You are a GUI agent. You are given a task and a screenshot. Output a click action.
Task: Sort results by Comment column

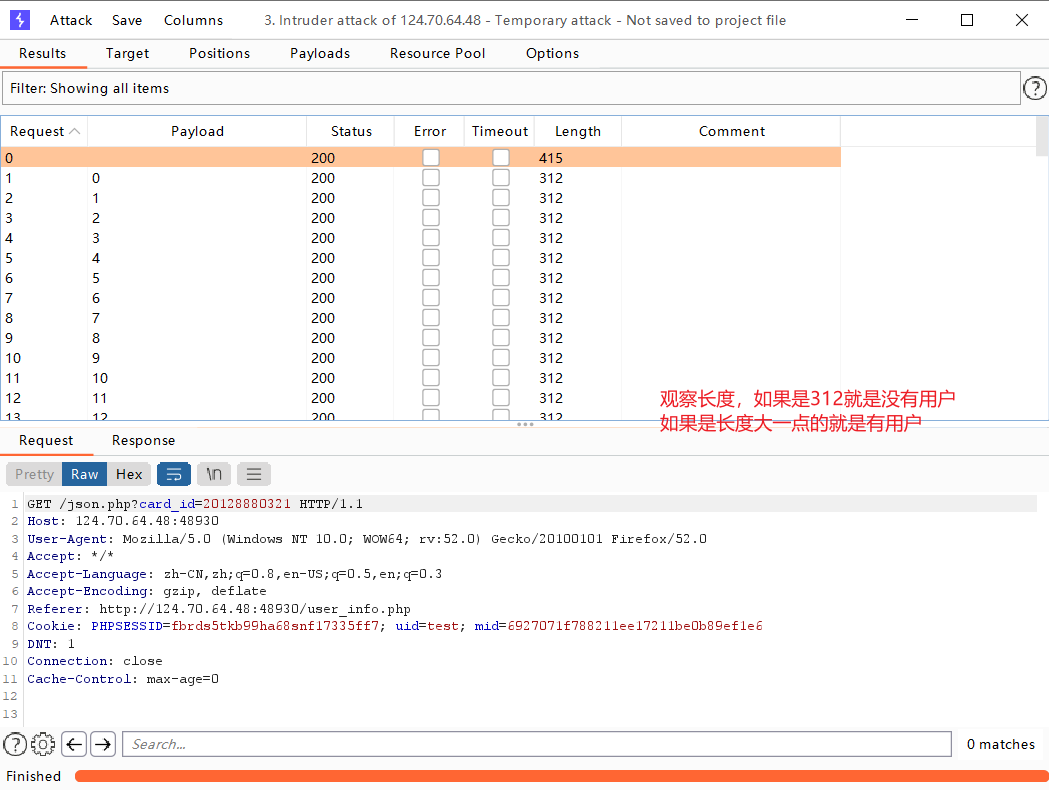(731, 131)
